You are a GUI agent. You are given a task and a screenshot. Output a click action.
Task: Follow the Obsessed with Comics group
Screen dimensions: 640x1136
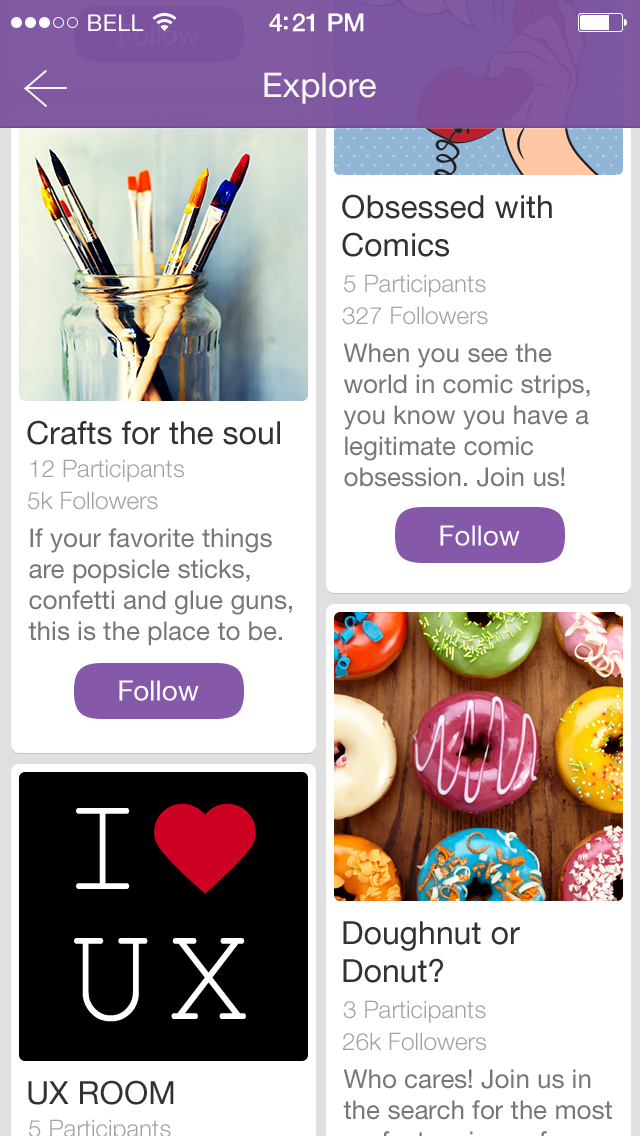click(479, 536)
